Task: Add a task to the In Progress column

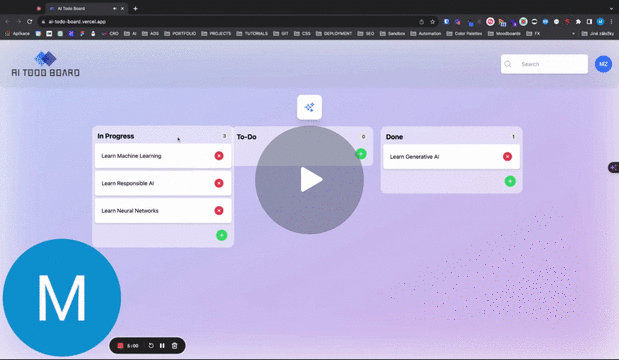Action: pyautogui.click(x=221, y=235)
